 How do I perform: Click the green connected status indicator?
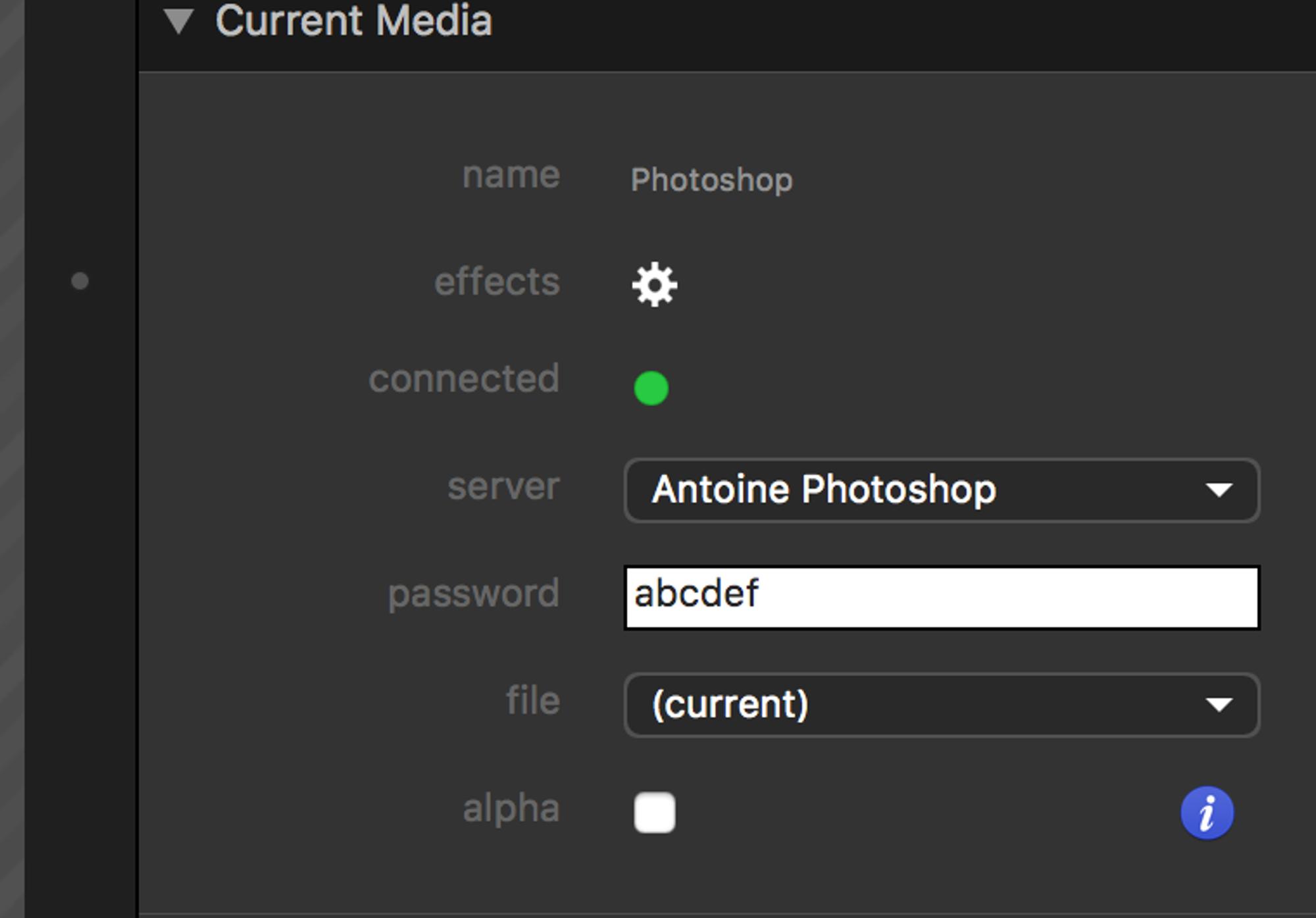pos(651,388)
